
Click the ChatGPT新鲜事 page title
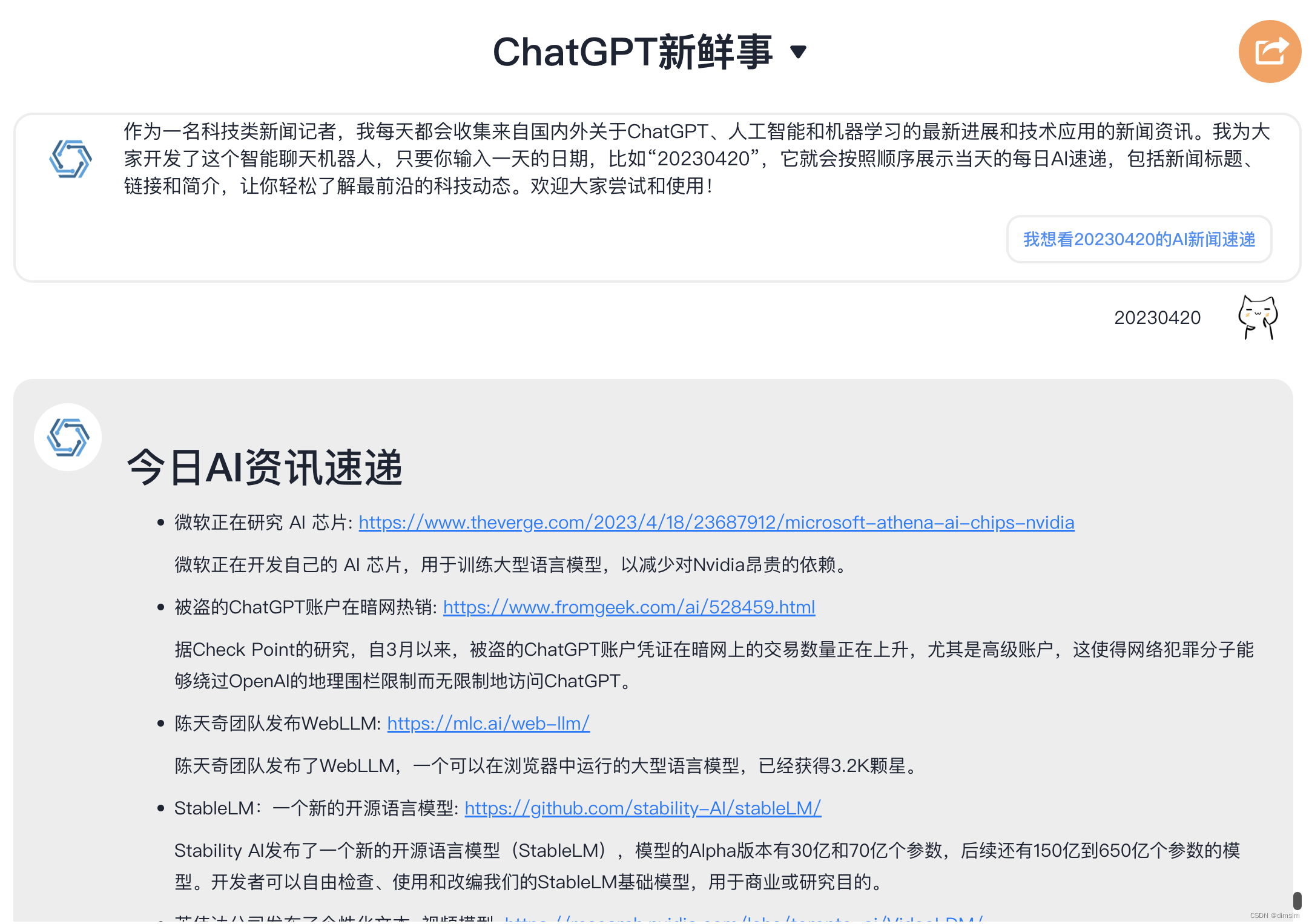632,52
